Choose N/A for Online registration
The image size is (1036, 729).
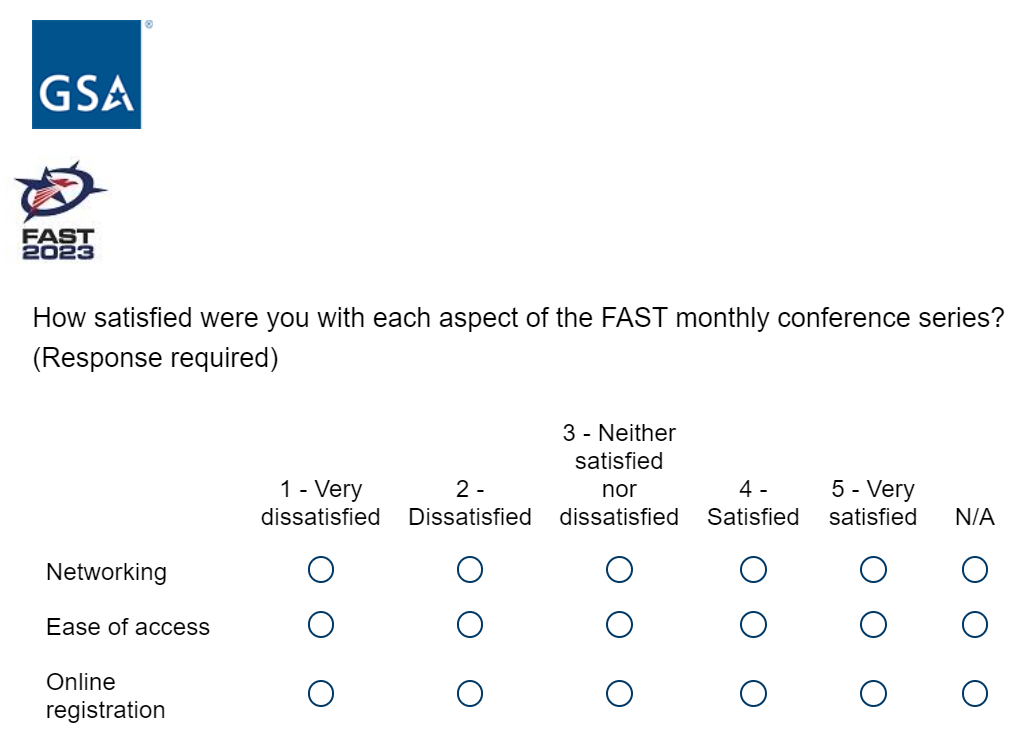975,694
